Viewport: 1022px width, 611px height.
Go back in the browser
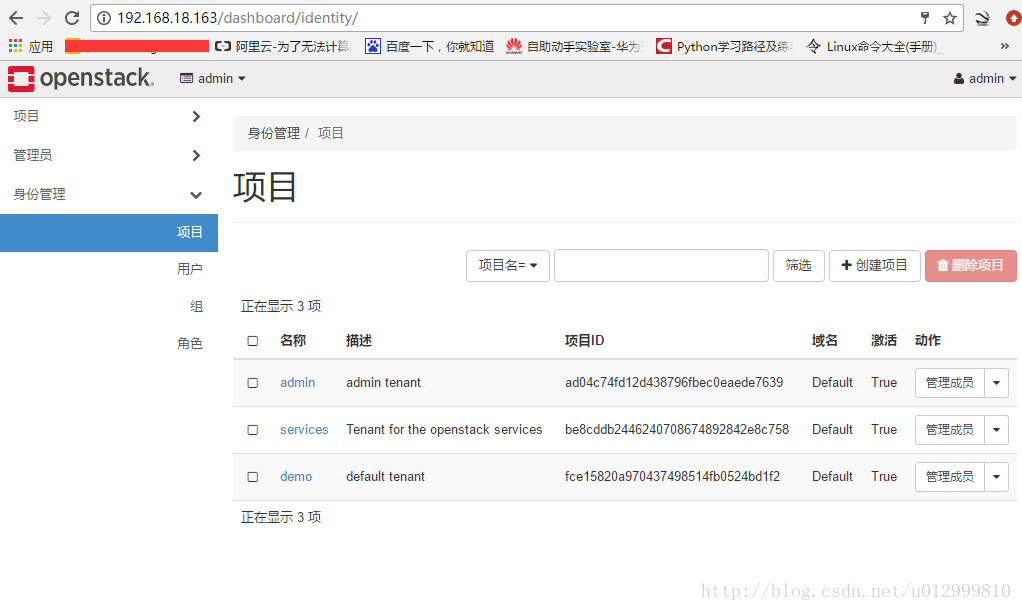(x=16, y=18)
